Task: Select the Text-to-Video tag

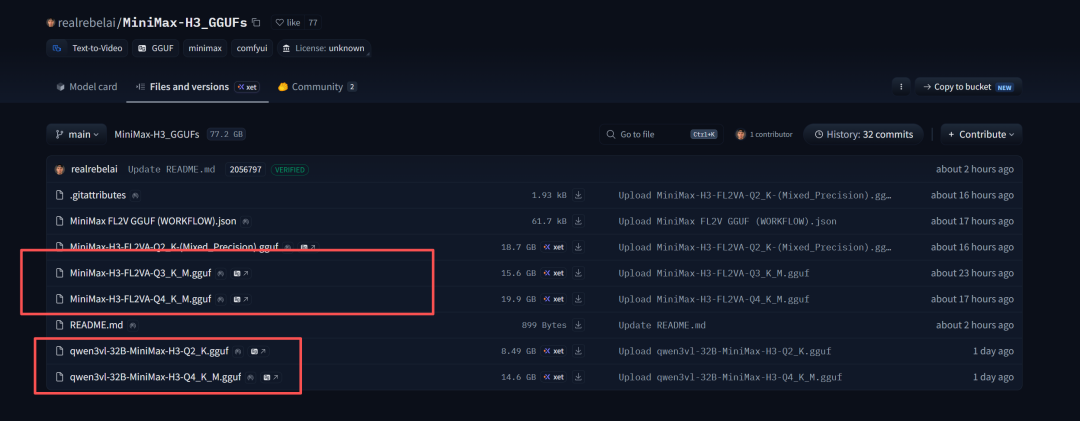Action: [87, 48]
